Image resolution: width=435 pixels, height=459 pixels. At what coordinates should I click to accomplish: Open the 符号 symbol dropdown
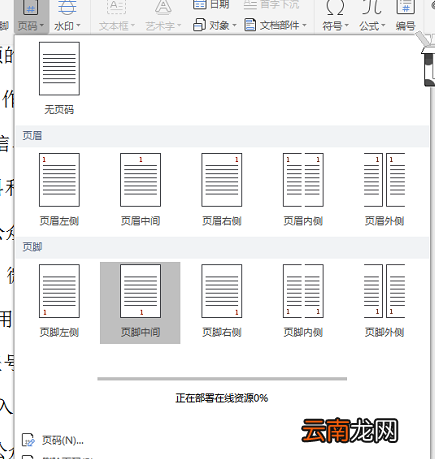(335, 26)
